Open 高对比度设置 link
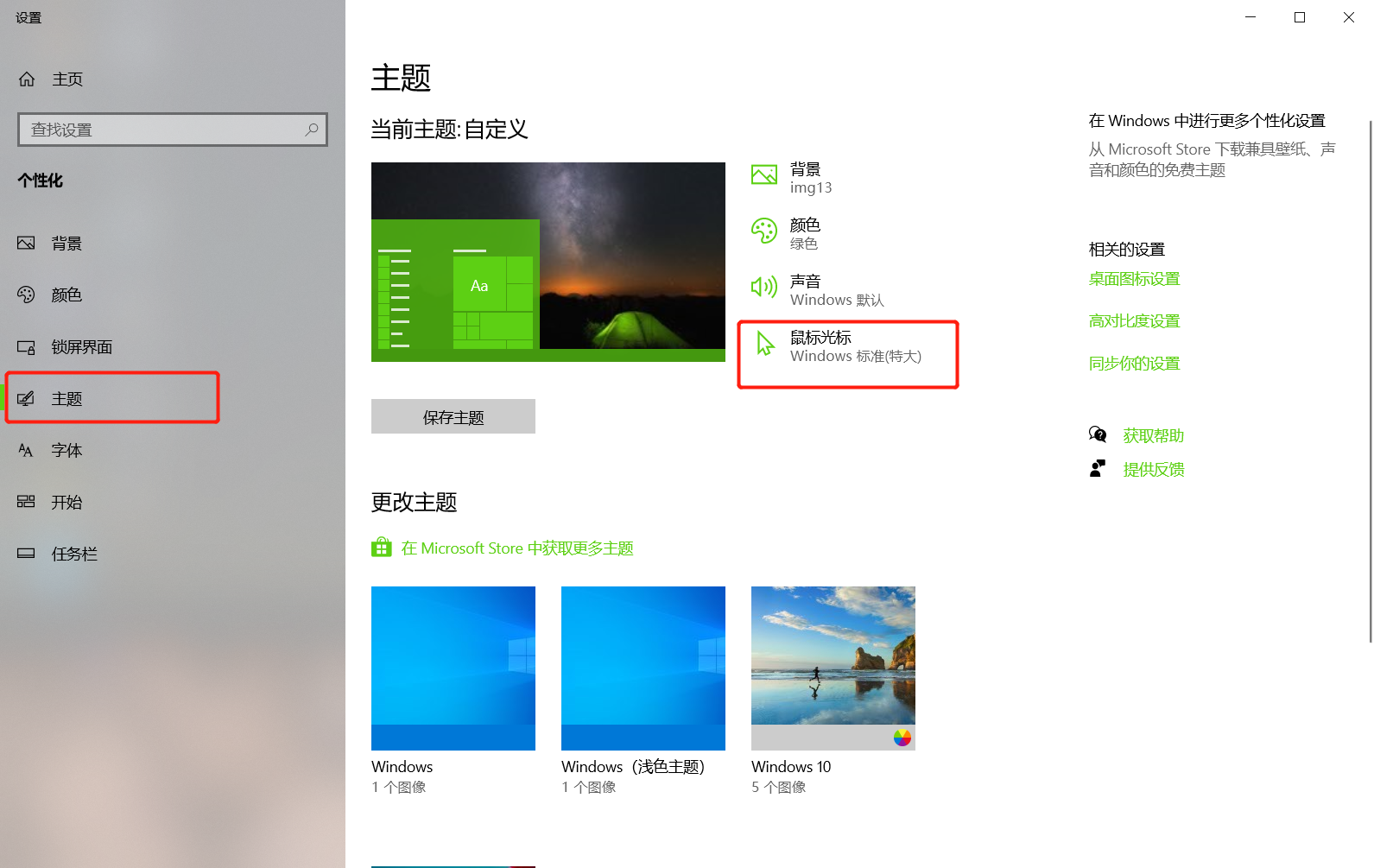Image resolution: width=1374 pixels, height=868 pixels. pyautogui.click(x=1134, y=321)
